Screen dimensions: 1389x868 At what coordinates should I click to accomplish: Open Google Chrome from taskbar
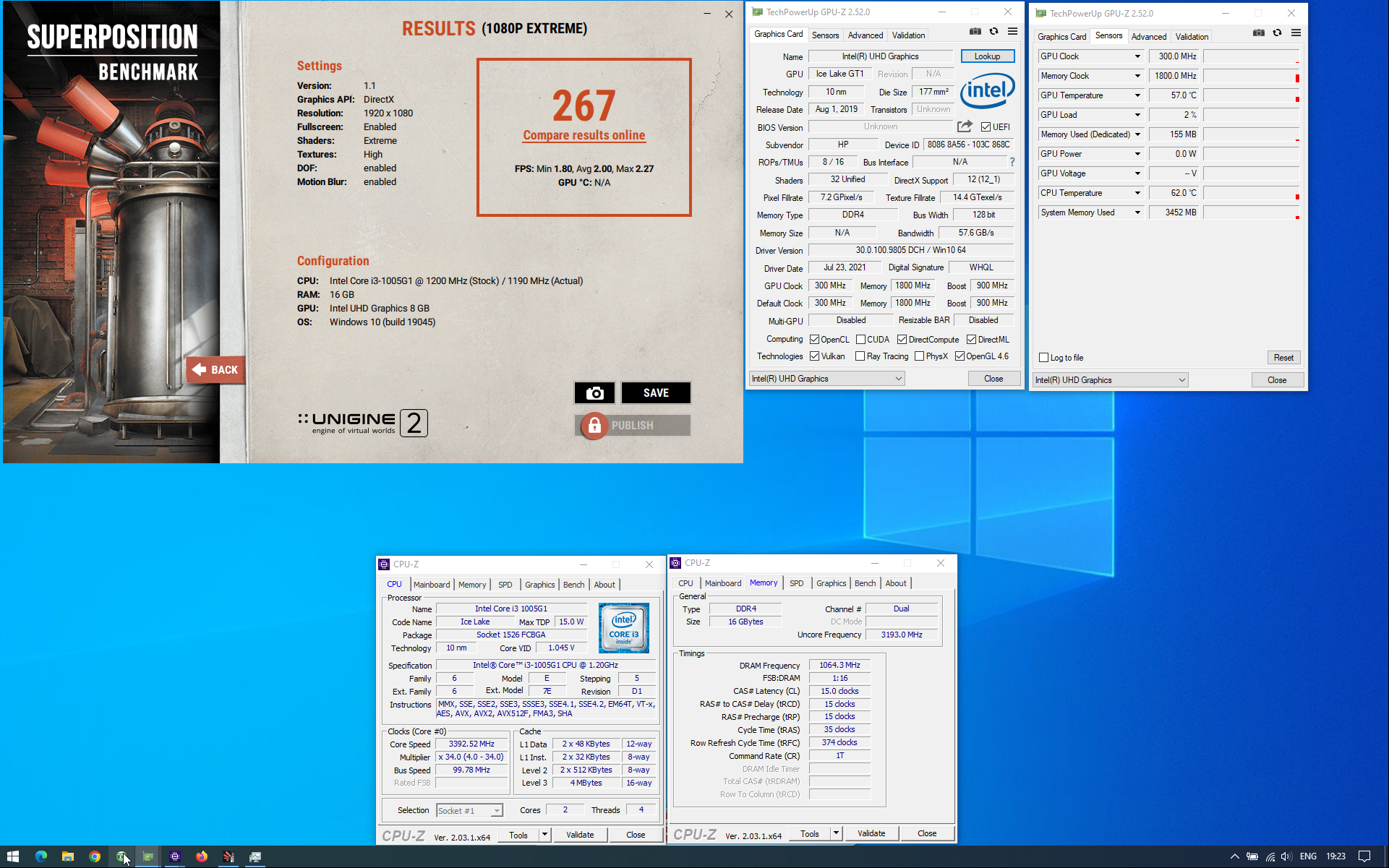[95, 856]
